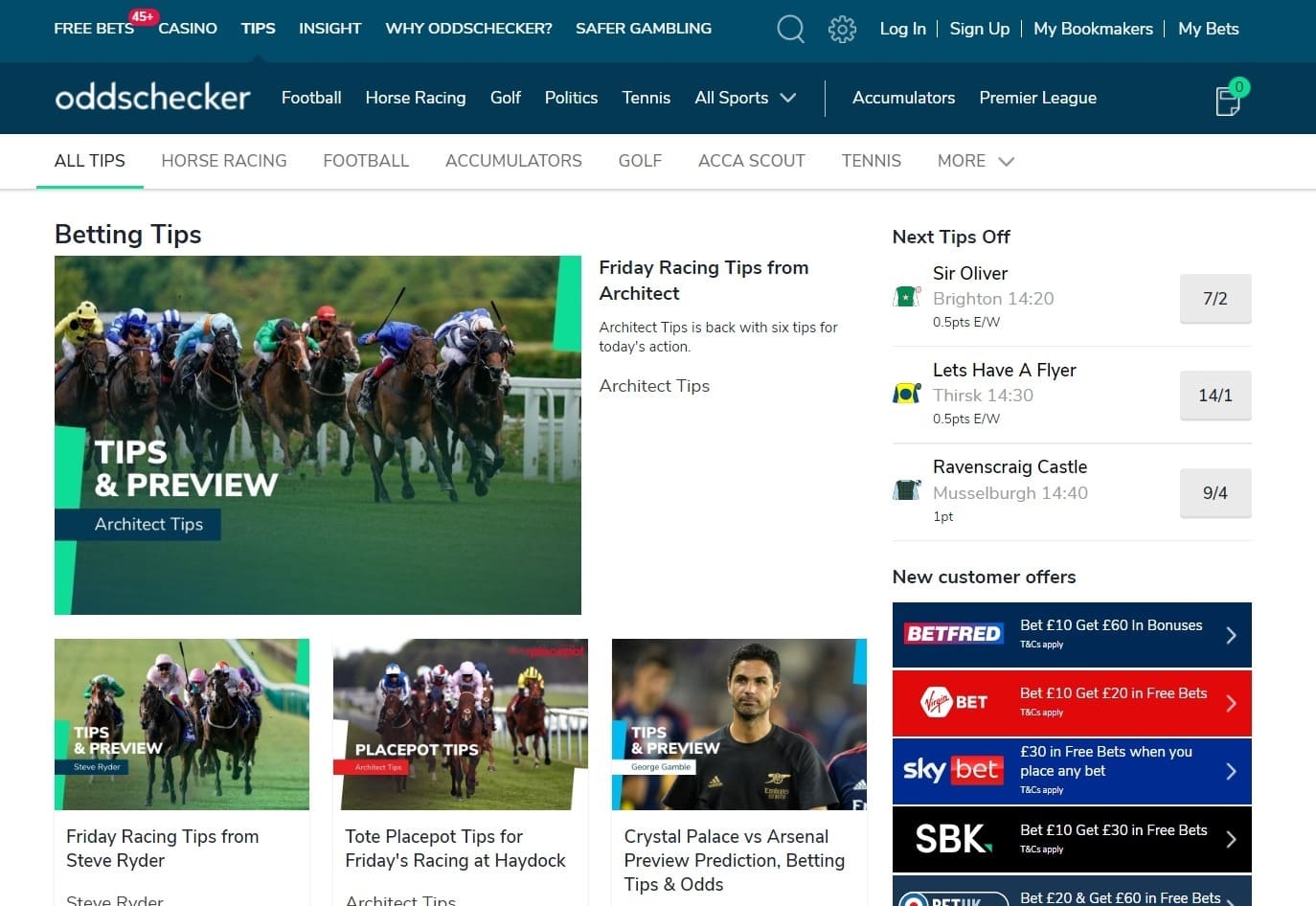This screenshot has height=906, width=1316.
Task: Select the 9/4 odds for Ravenscraig Castle
Action: 1214,493
